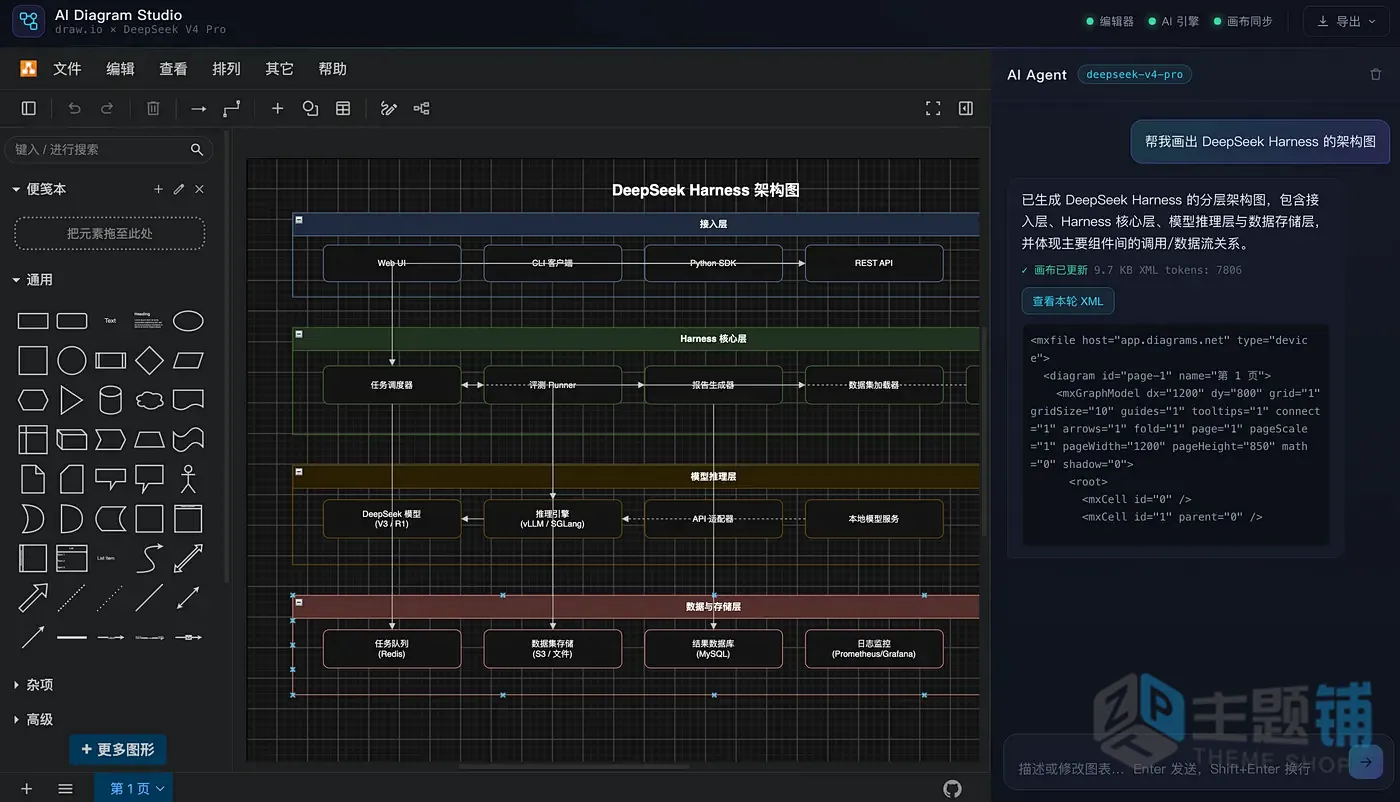Open the 文件 menu
Image resolution: width=1400 pixels, height=802 pixels.
pyautogui.click(x=67, y=69)
